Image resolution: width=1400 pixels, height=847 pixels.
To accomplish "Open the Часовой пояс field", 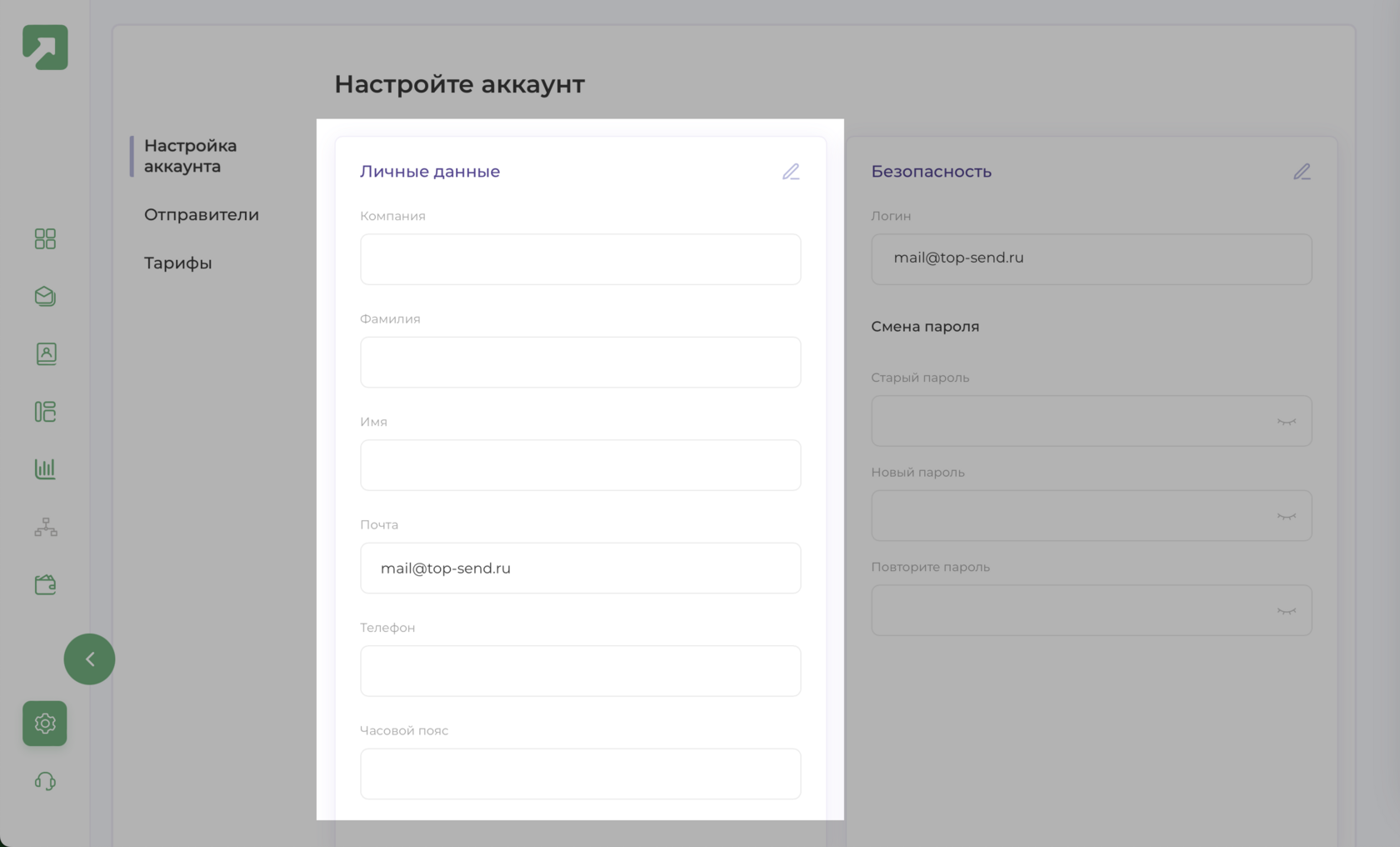I will pos(580,774).
